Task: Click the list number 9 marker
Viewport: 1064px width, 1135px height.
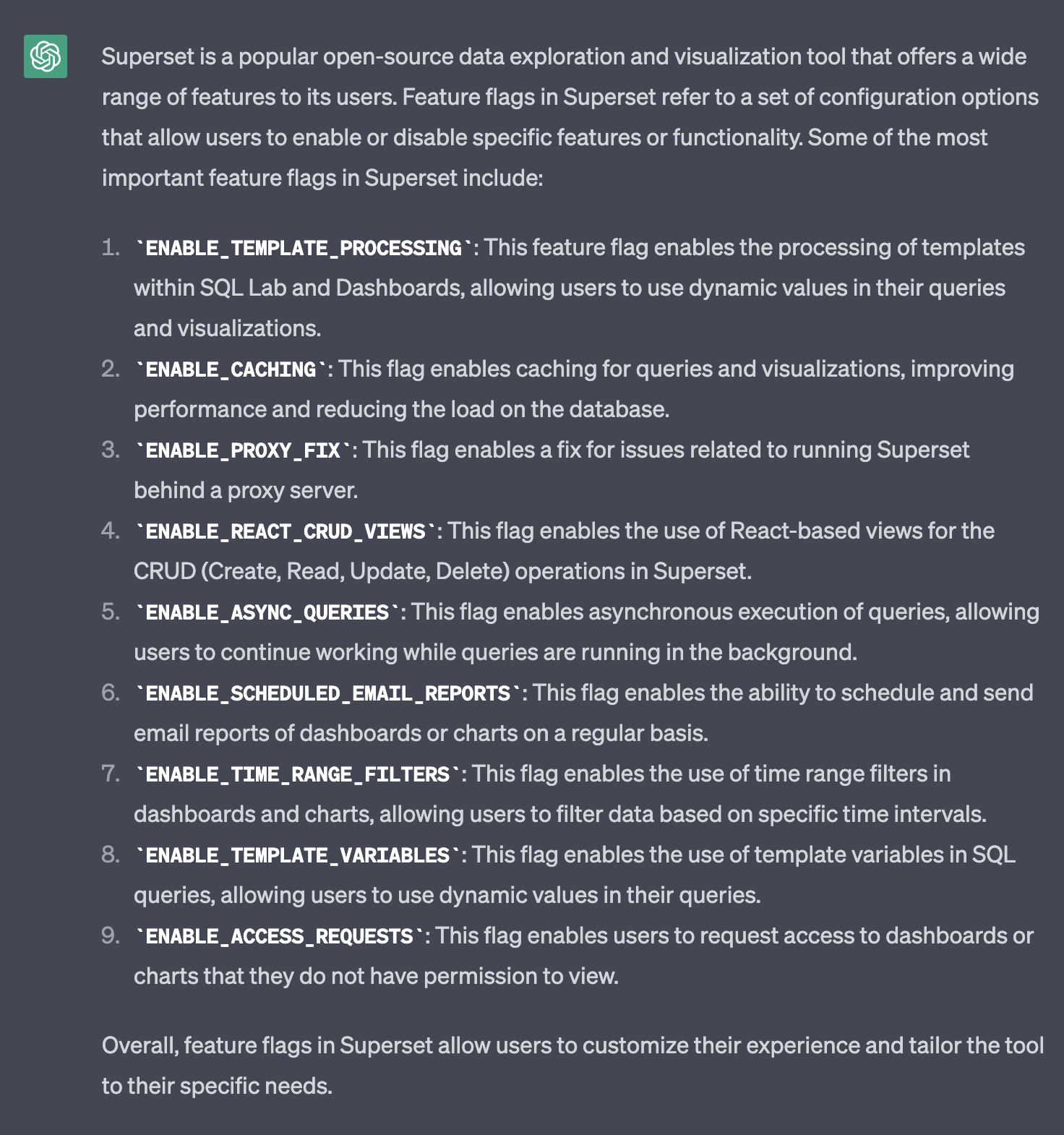Action: (111, 936)
